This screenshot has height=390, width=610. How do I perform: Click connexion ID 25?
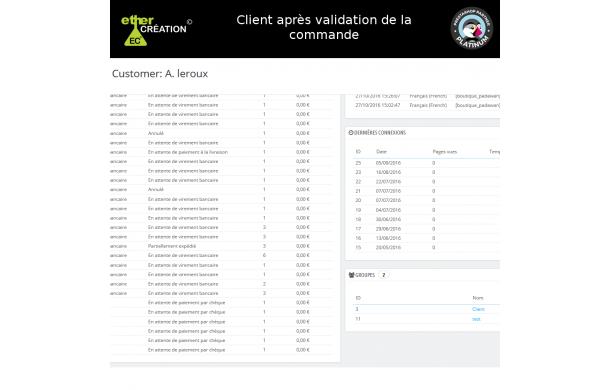point(358,163)
